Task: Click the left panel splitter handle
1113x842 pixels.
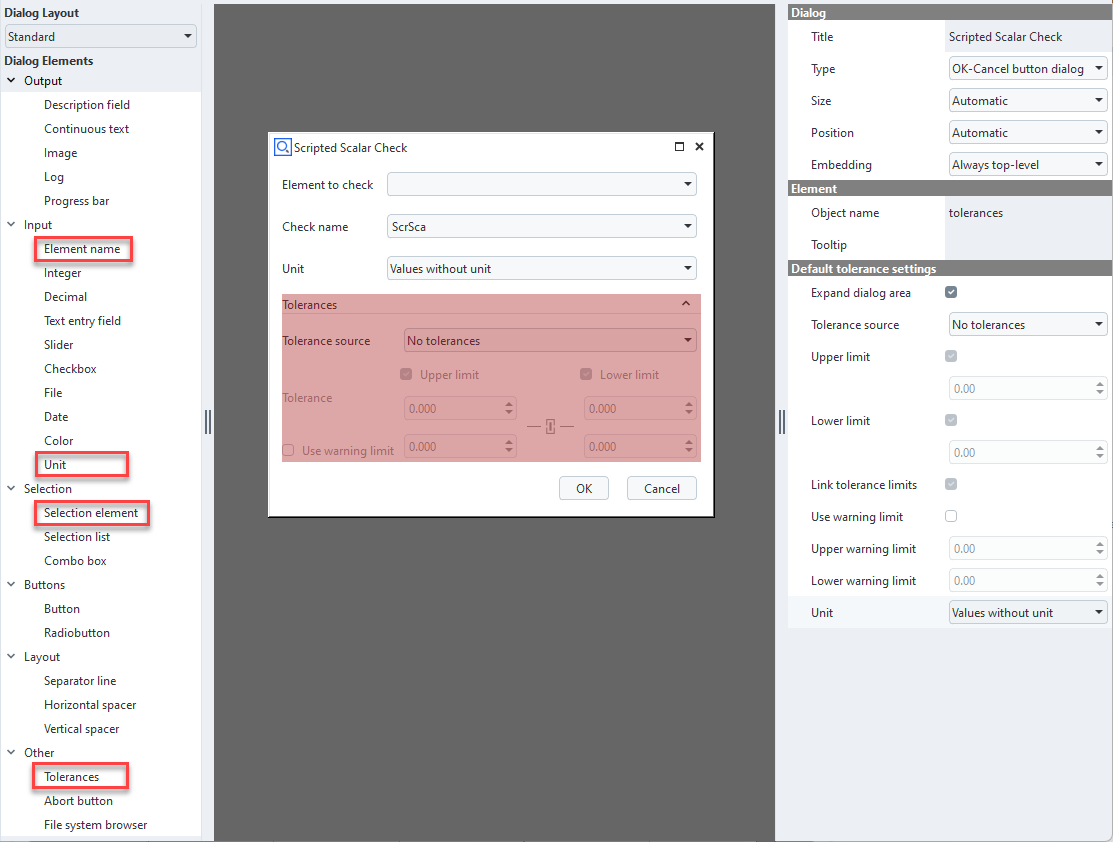Action: click(208, 422)
